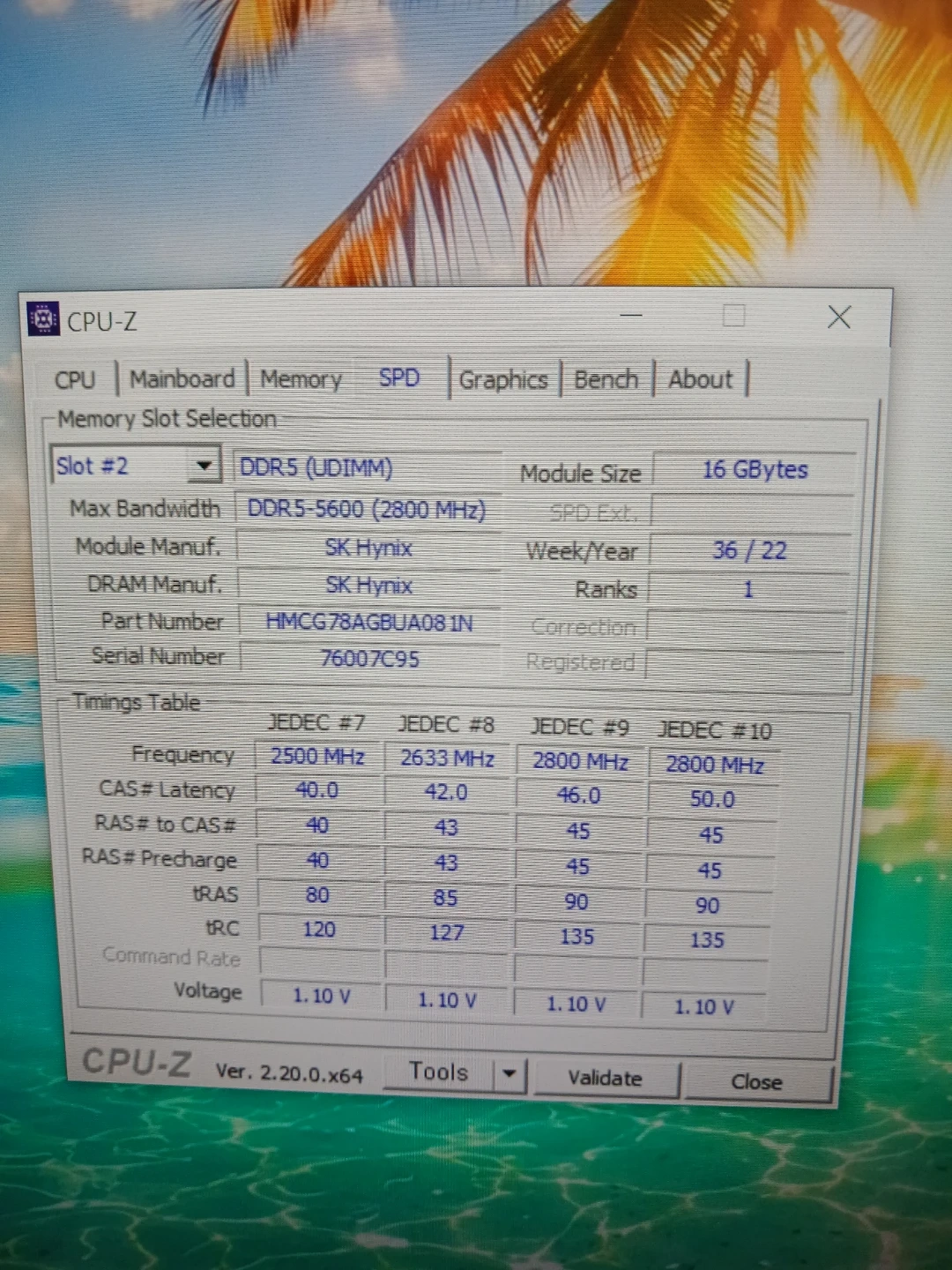
Task: Click the Close button at bottom
Action: coord(757,1081)
